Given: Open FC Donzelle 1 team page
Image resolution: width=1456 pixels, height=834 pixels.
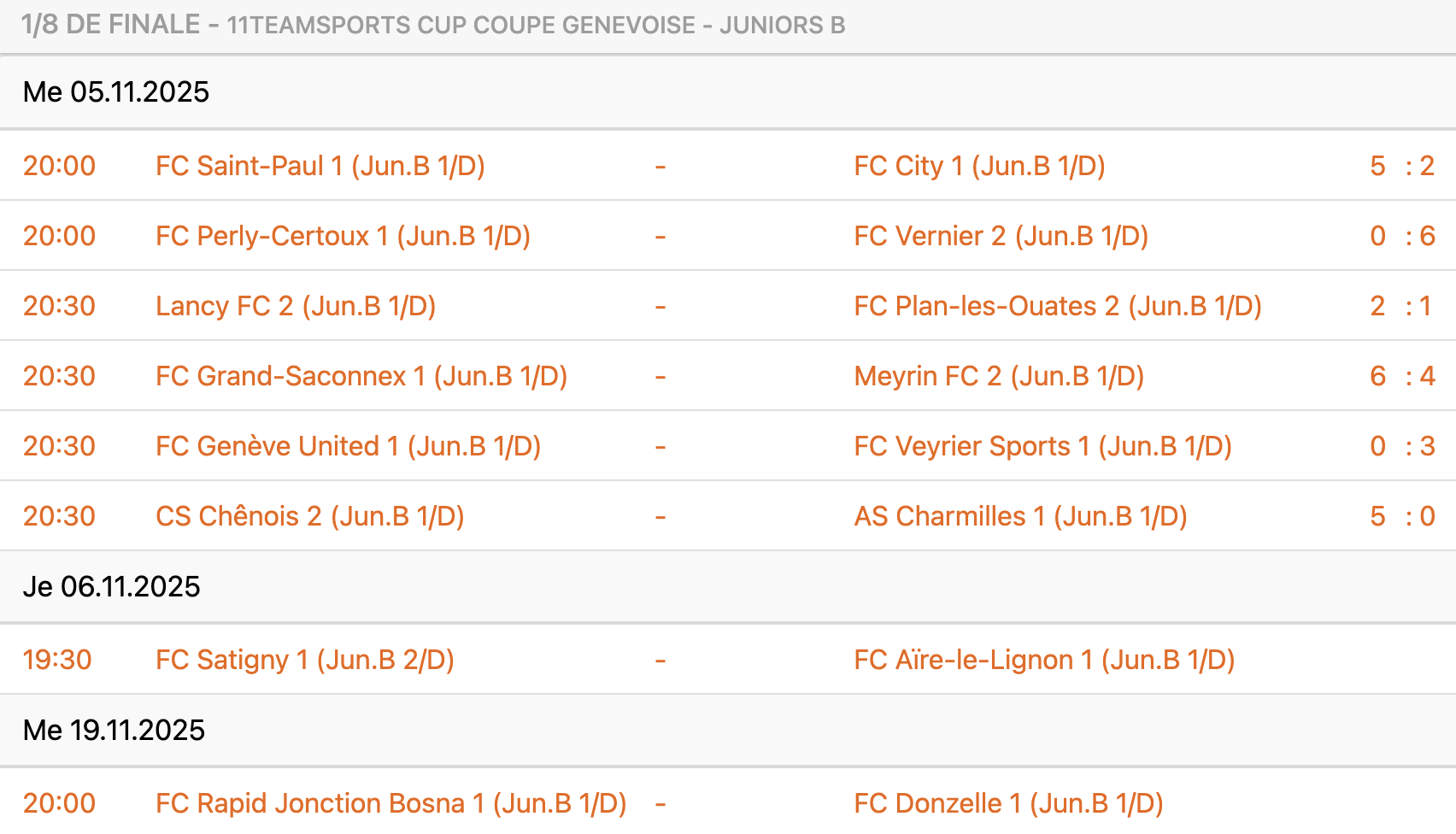Looking at the screenshot, I should (1008, 803).
